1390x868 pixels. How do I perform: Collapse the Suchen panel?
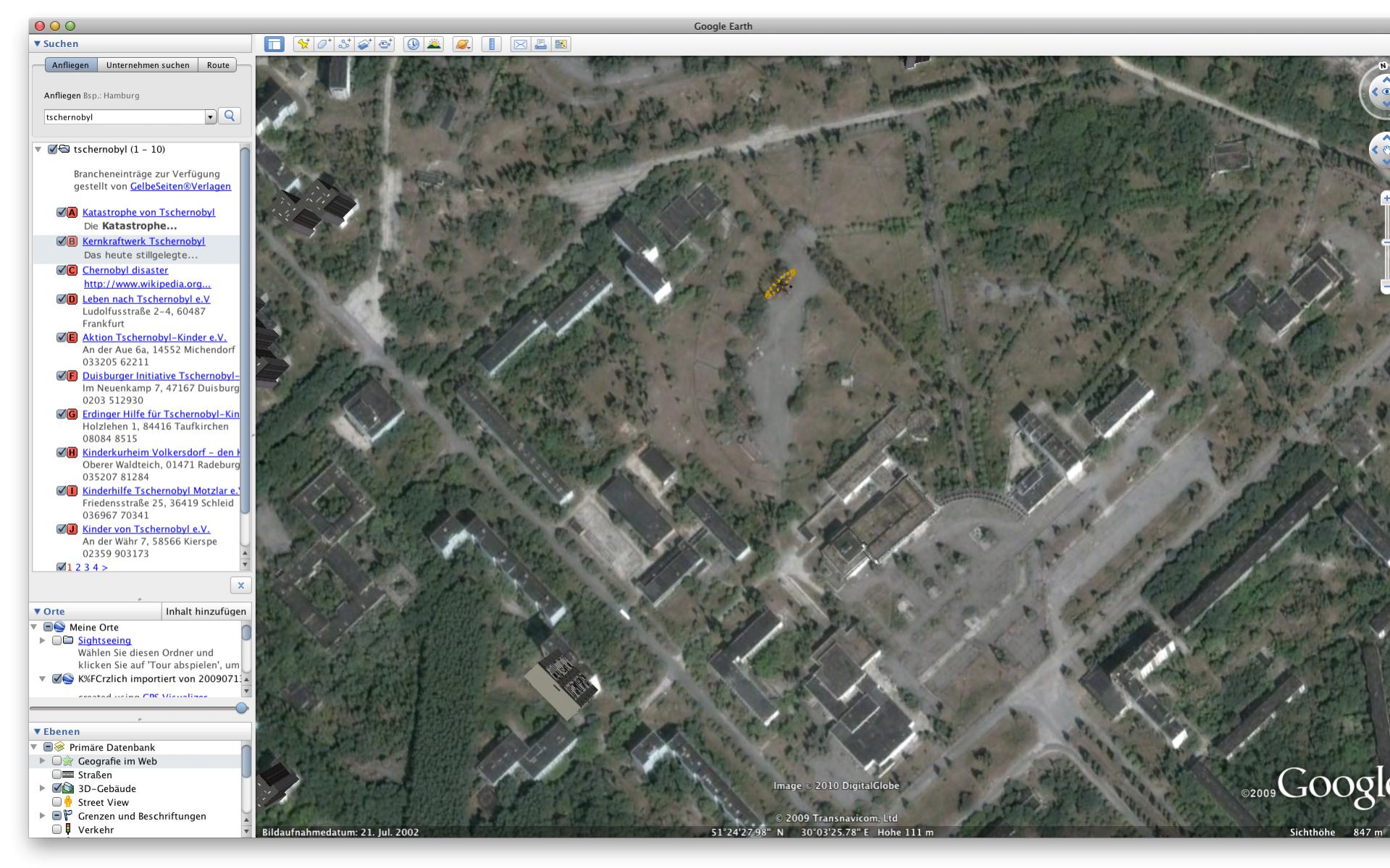[x=38, y=44]
